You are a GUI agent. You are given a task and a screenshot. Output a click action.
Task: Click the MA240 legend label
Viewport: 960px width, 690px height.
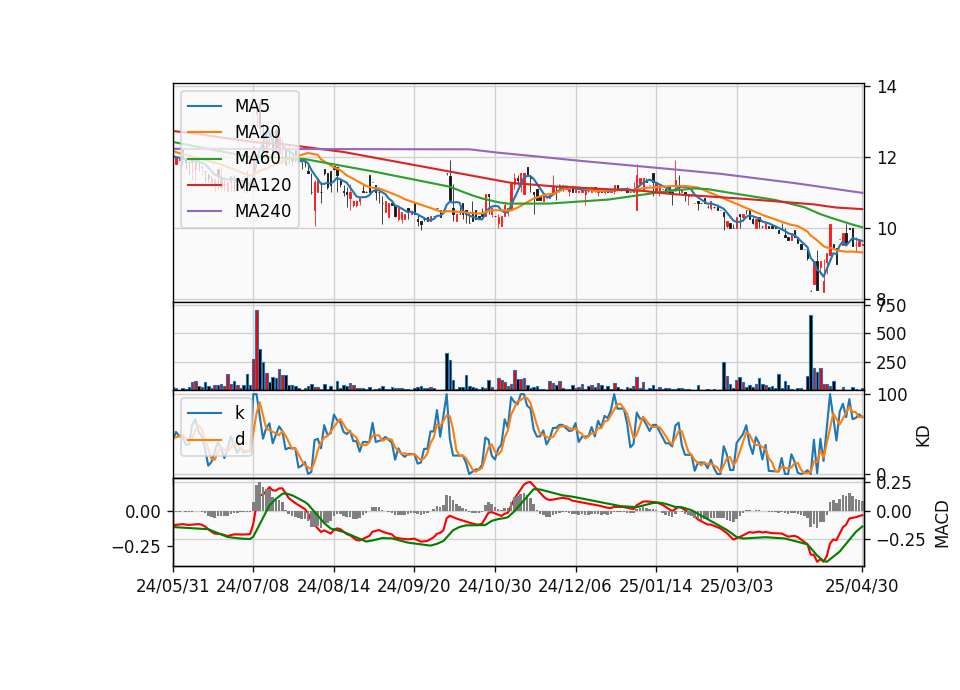[x=263, y=211]
